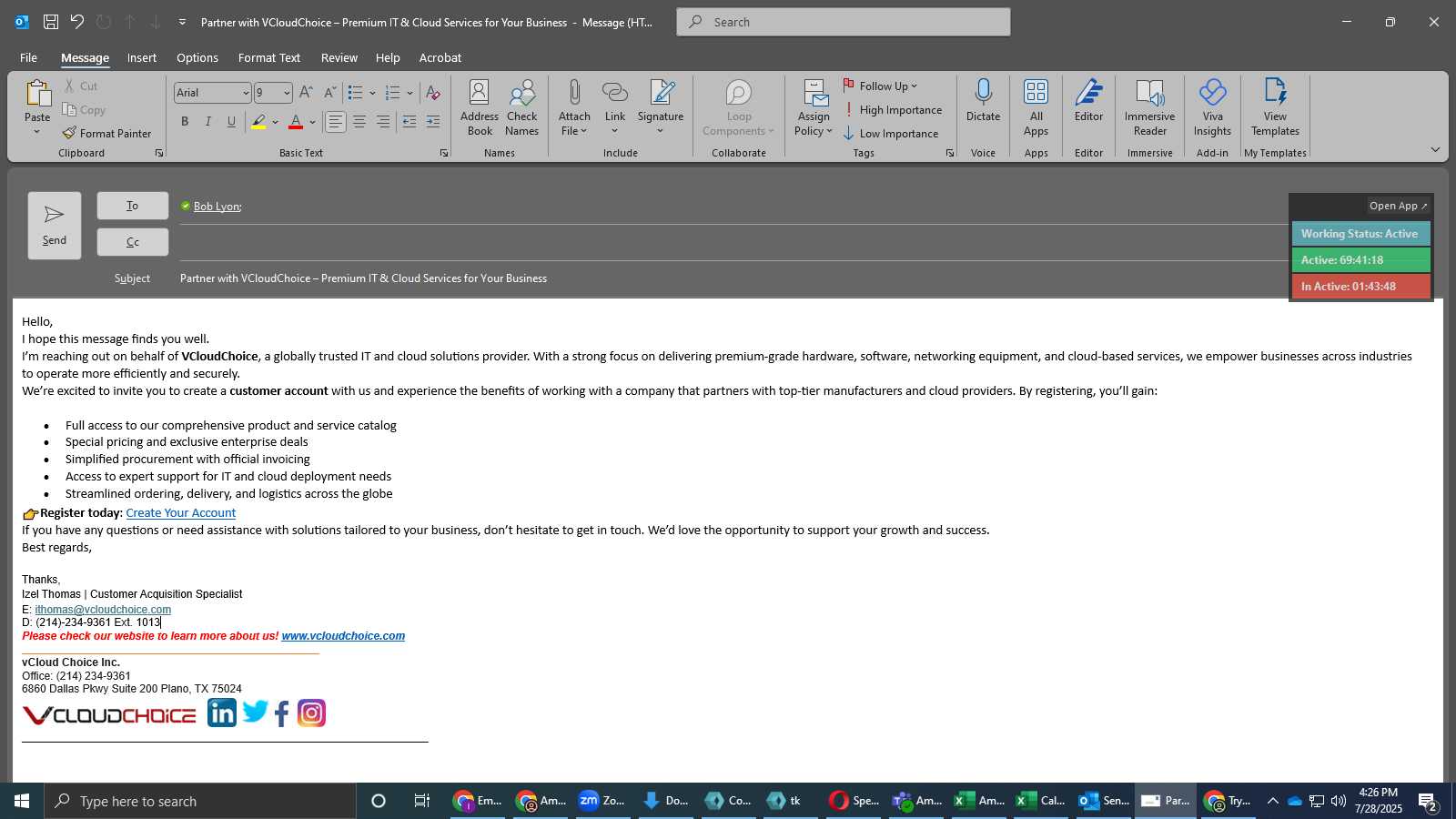This screenshot has width=1456, height=819.
Task: Click the Search box in title bar
Action: pyautogui.click(x=844, y=22)
